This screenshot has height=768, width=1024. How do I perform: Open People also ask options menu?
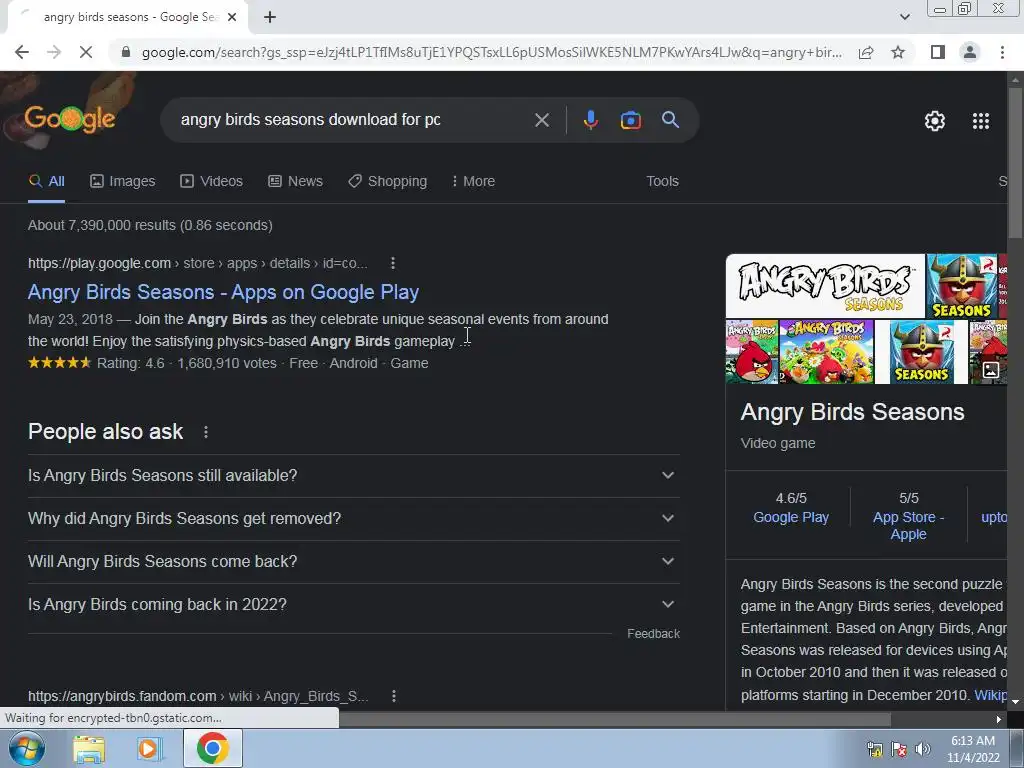pyautogui.click(x=206, y=432)
